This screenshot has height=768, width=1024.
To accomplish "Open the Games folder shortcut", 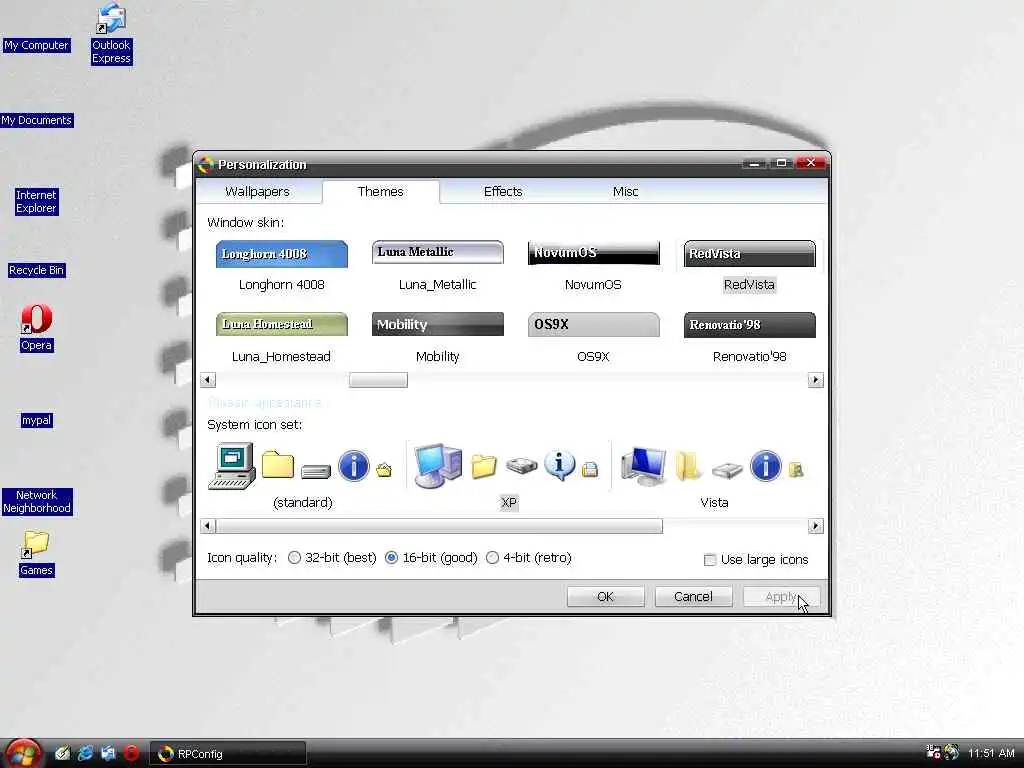I will click(x=37, y=554).
